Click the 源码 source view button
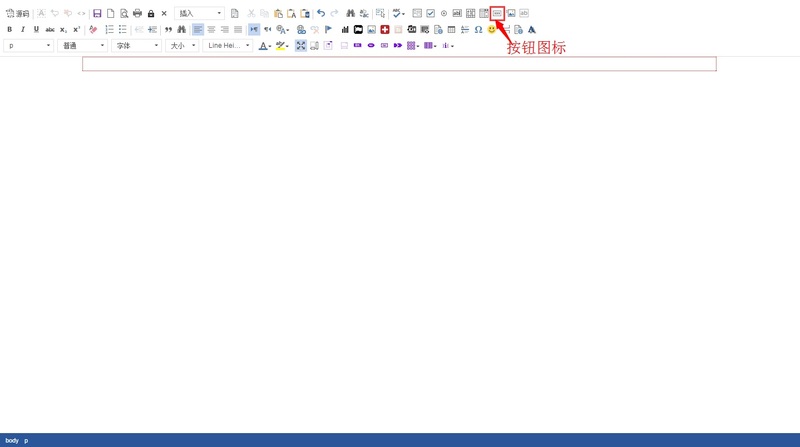The height and width of the screenshot is (447, 800). [x=18, y=14]
